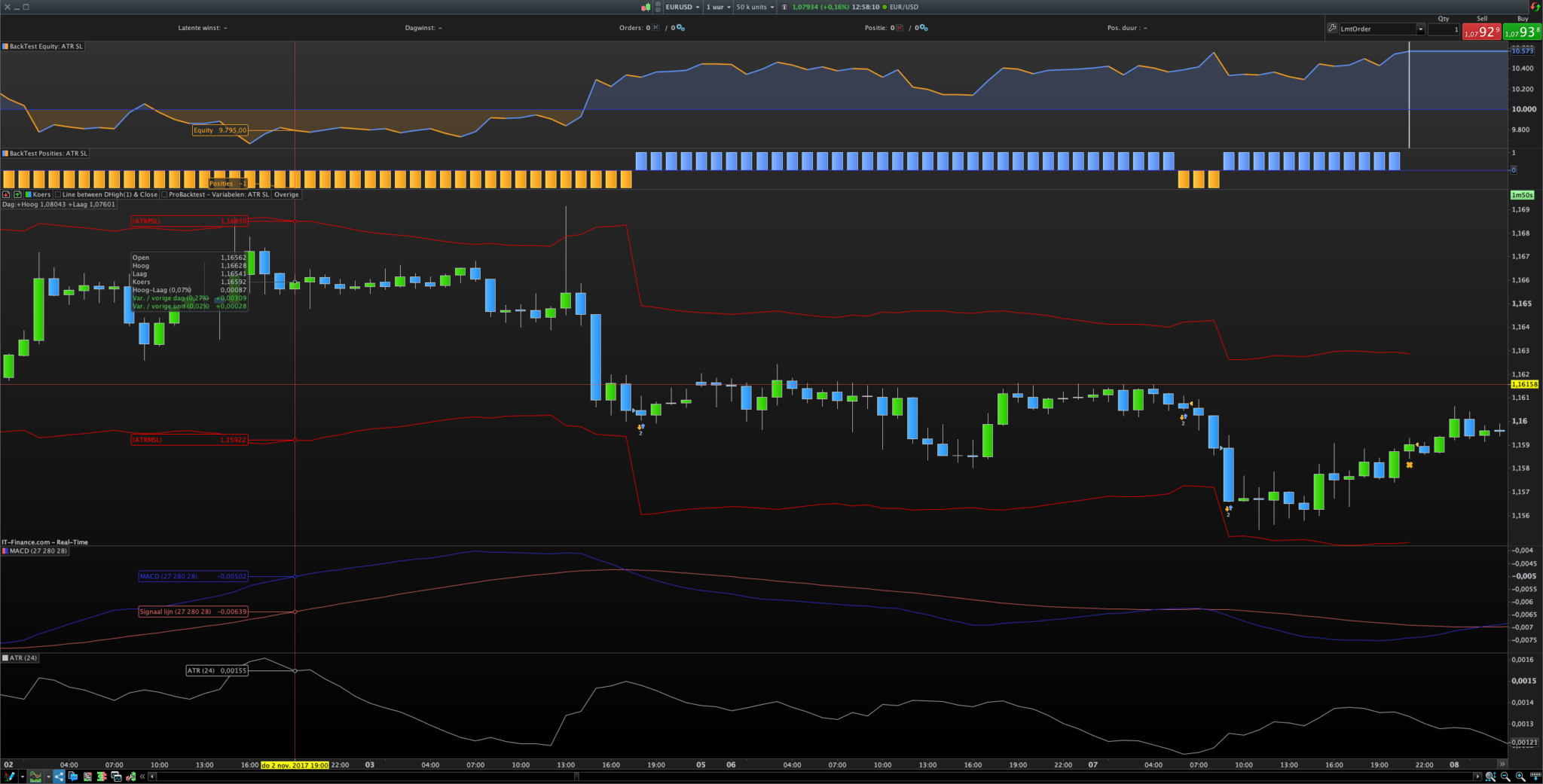Open the gears settings icon next to Orders
The image size is (1543, 784).
click(680, 28)
